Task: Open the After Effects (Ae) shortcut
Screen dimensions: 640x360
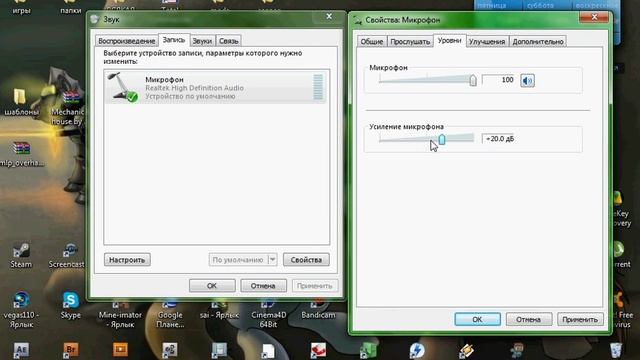Action: (21, 350)
